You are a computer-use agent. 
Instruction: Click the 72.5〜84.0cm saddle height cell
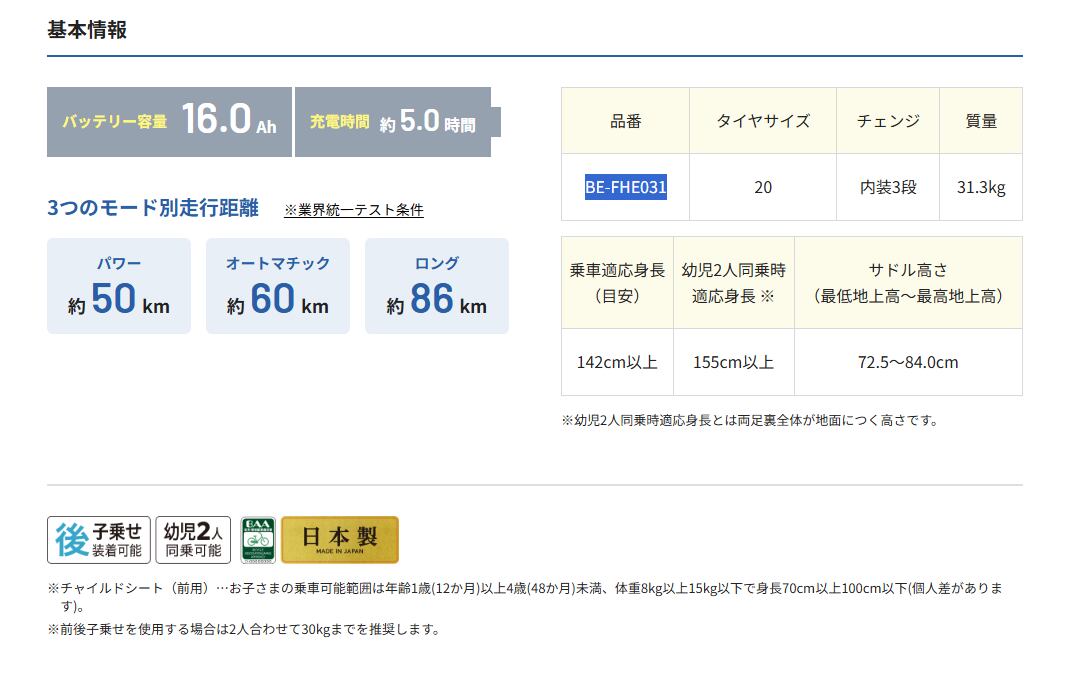point(908,362)
